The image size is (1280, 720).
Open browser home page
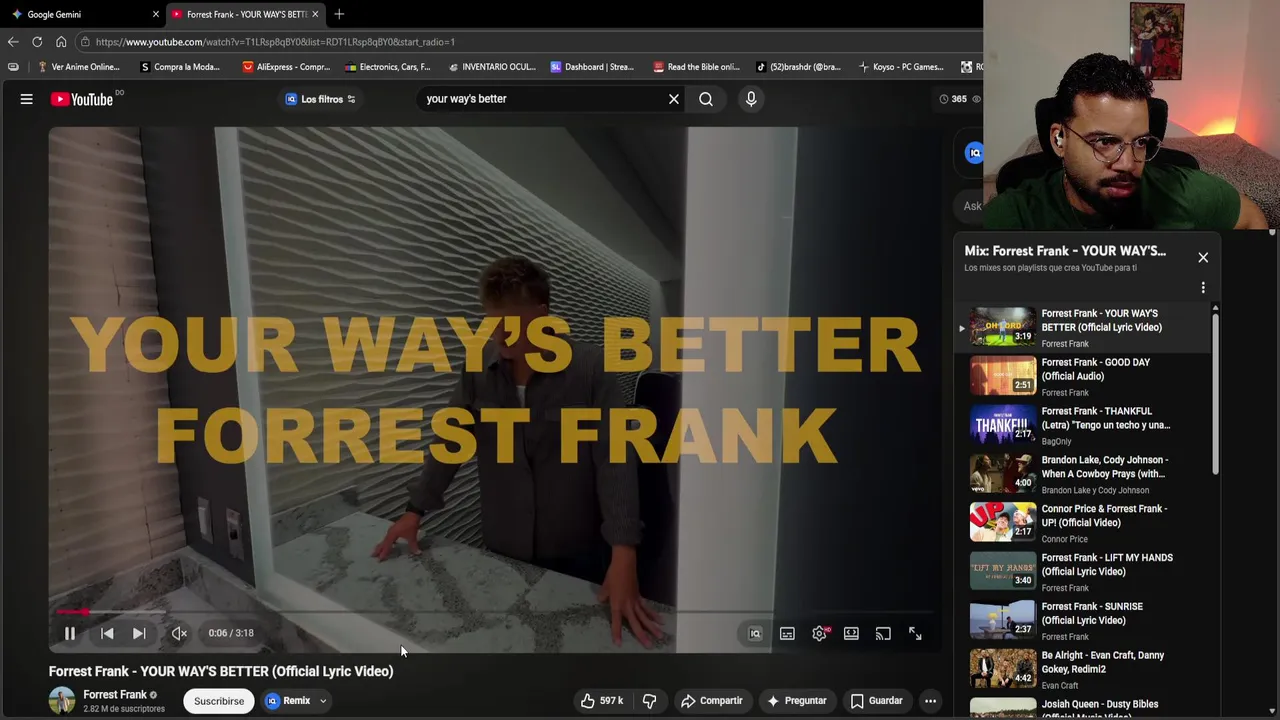point(61,42)
